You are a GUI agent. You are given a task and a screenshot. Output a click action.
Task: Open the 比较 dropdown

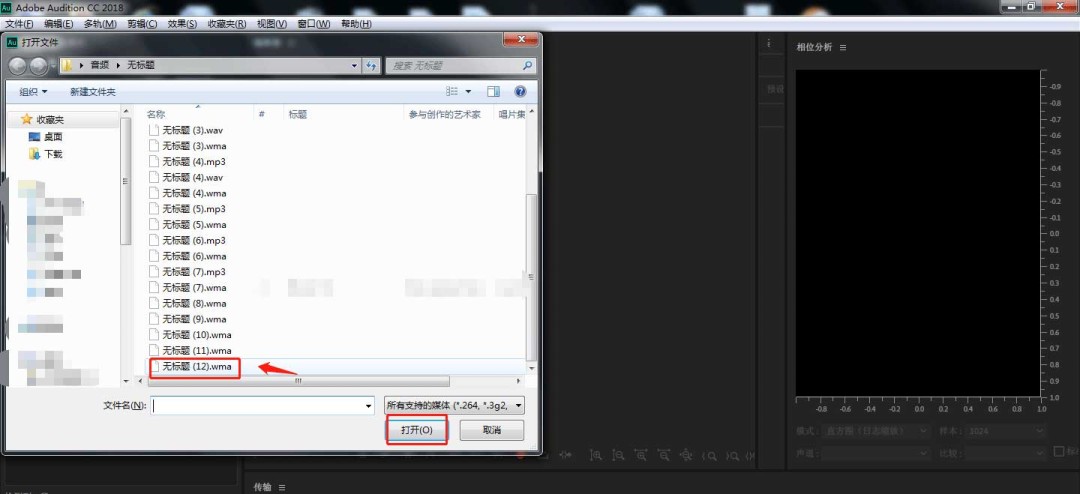1006,453
